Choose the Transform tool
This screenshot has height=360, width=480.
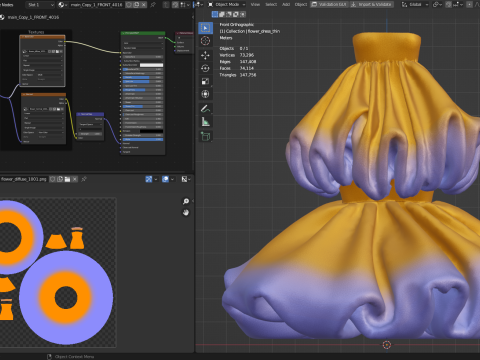click(x=205, y=94)
